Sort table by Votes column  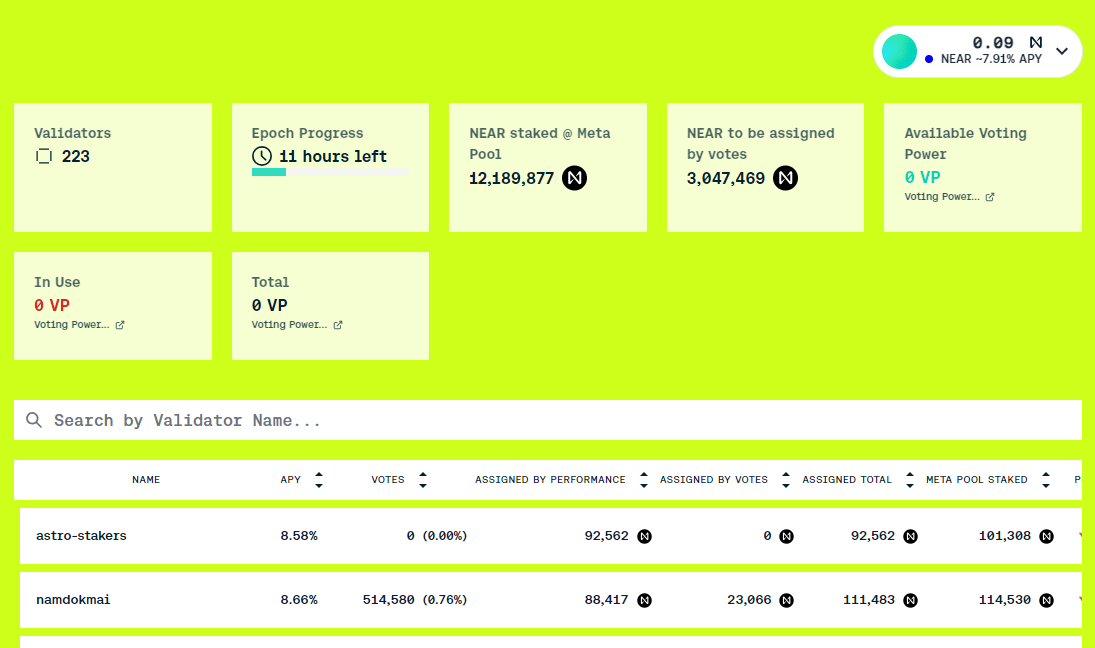(422, 480)
